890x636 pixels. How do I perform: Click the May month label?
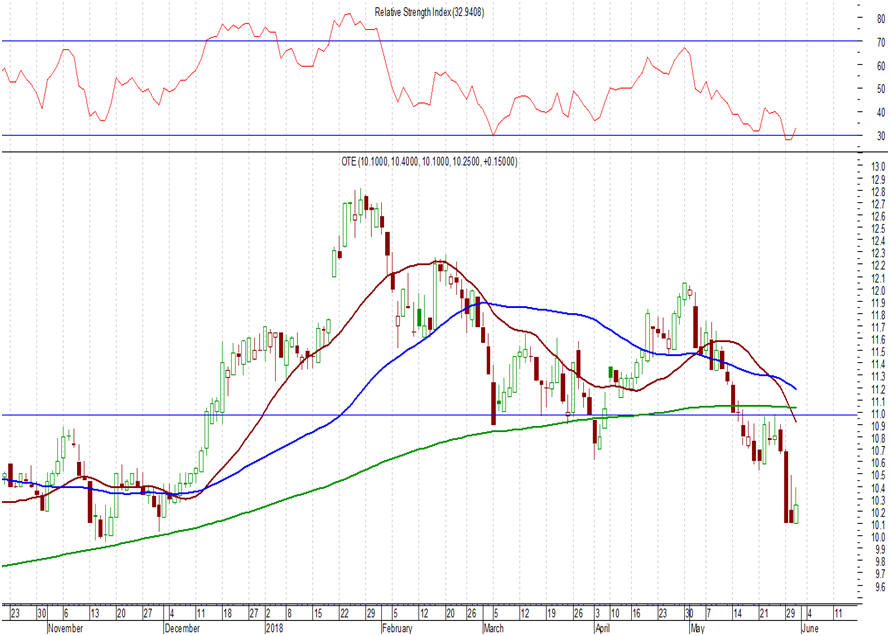coord(698,628)
